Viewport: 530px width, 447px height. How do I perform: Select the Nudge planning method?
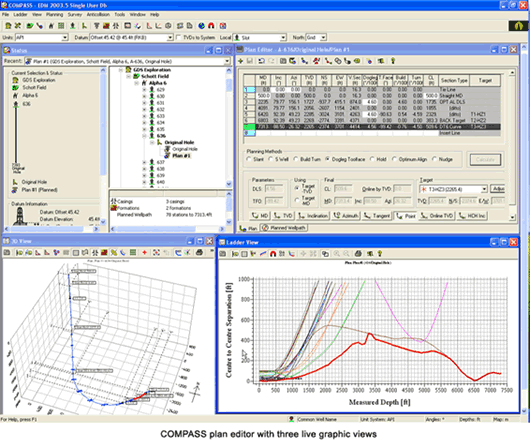pyautogui.click(x=434, y=159)
